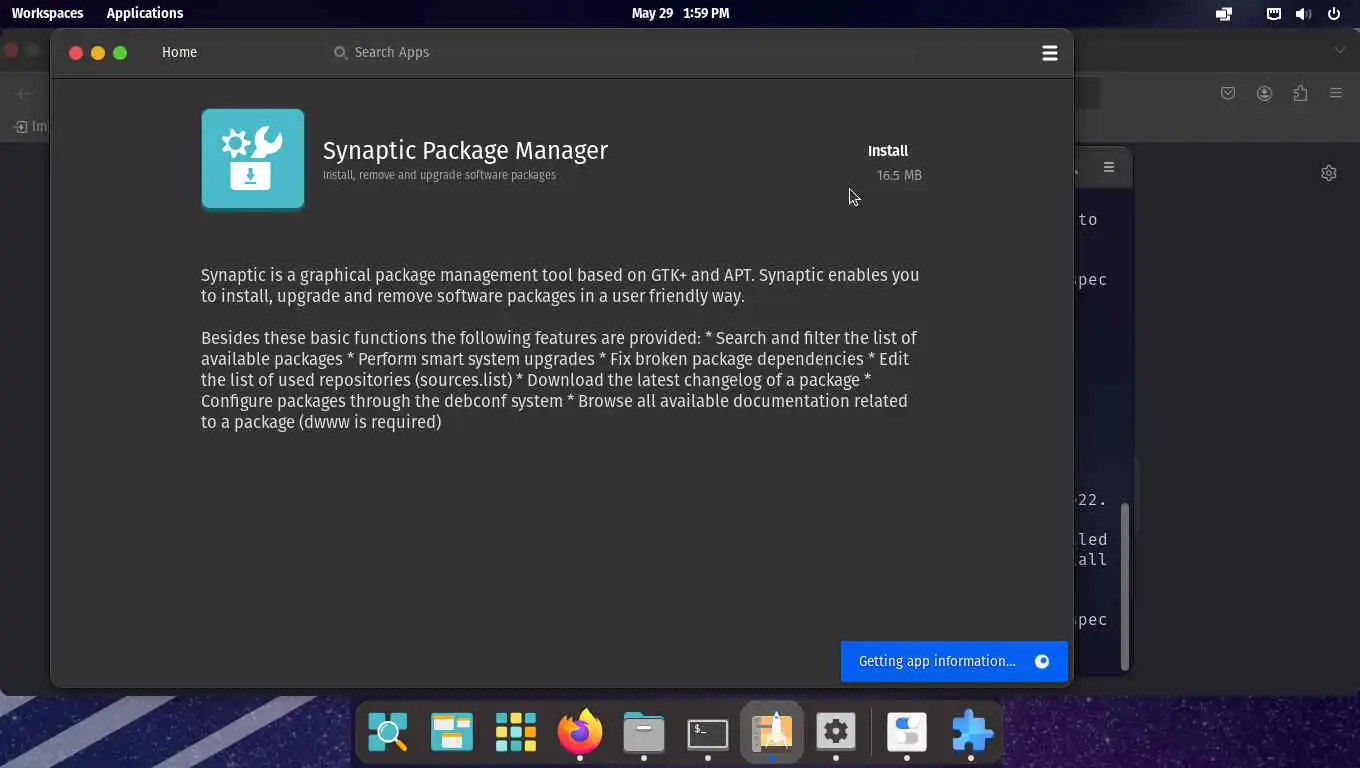Click the back arrow in the Firefox window
This screenshot has width=1360, height=768.
(x=25, y=93)
